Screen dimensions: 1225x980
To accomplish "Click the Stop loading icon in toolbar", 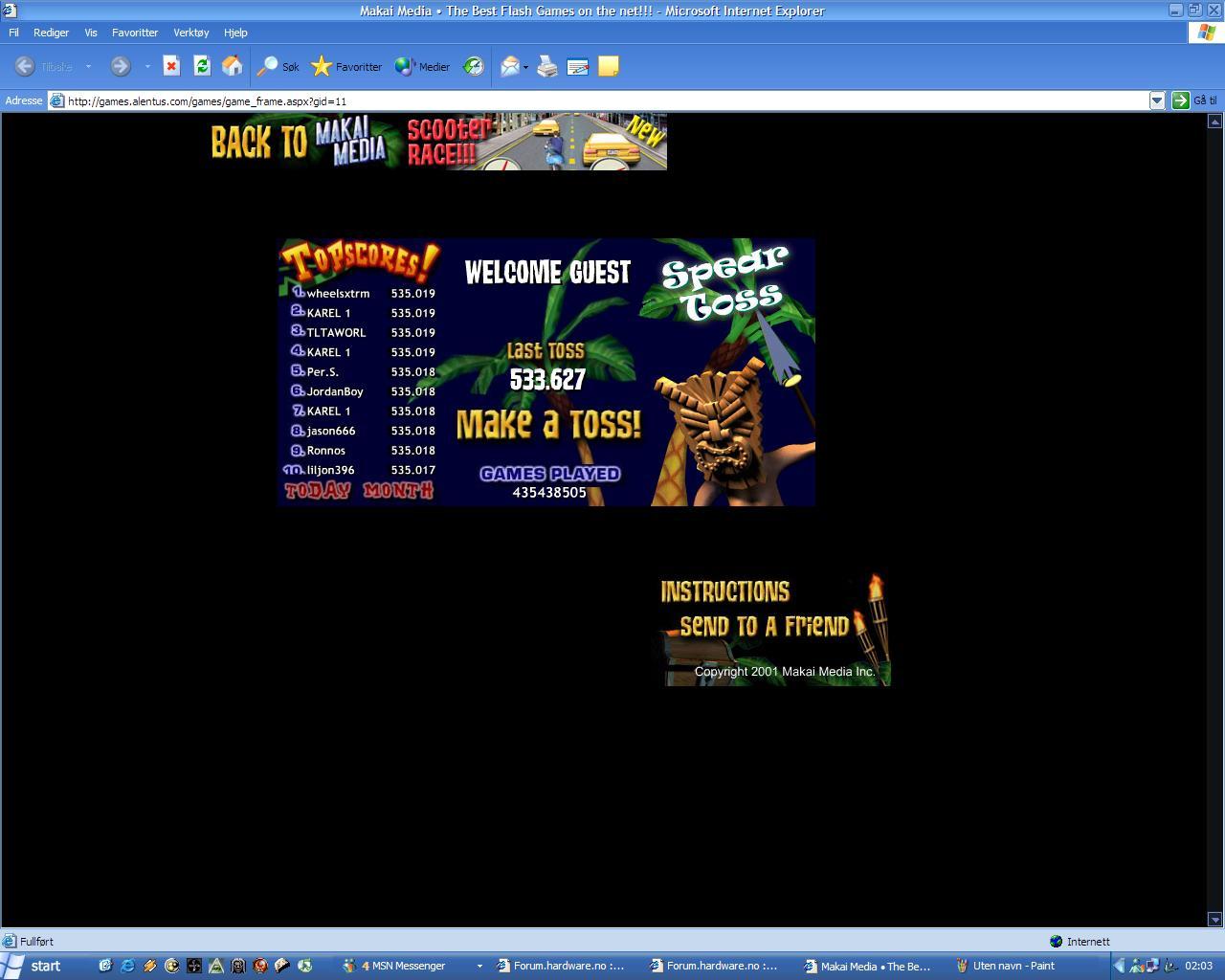I will pos(171,66).
